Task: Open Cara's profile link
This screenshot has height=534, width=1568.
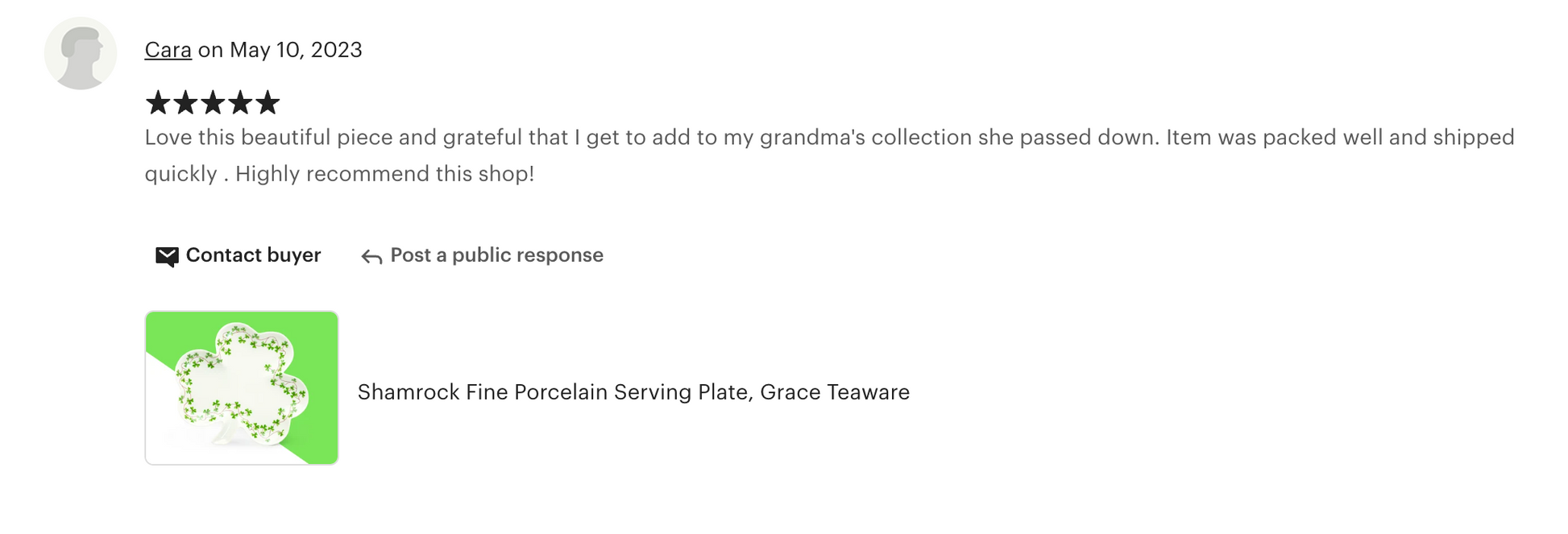Action: point(168,50)
